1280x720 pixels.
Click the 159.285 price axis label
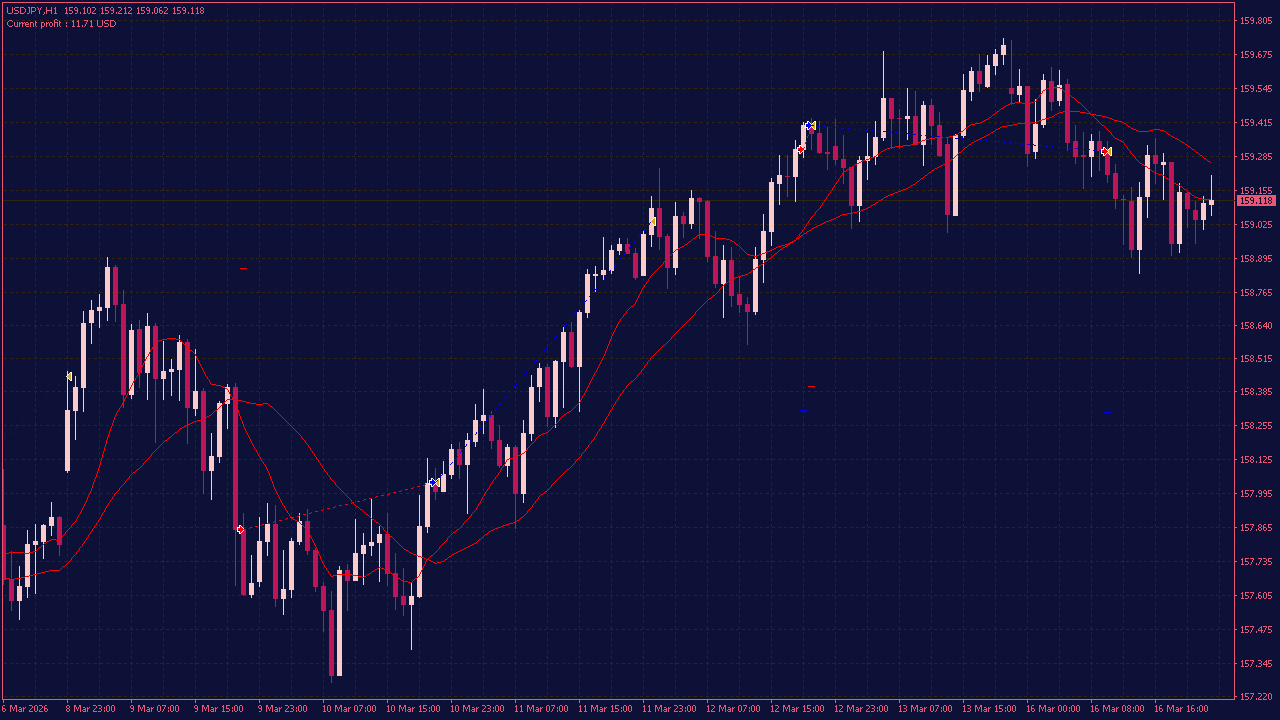(1256, 157)
